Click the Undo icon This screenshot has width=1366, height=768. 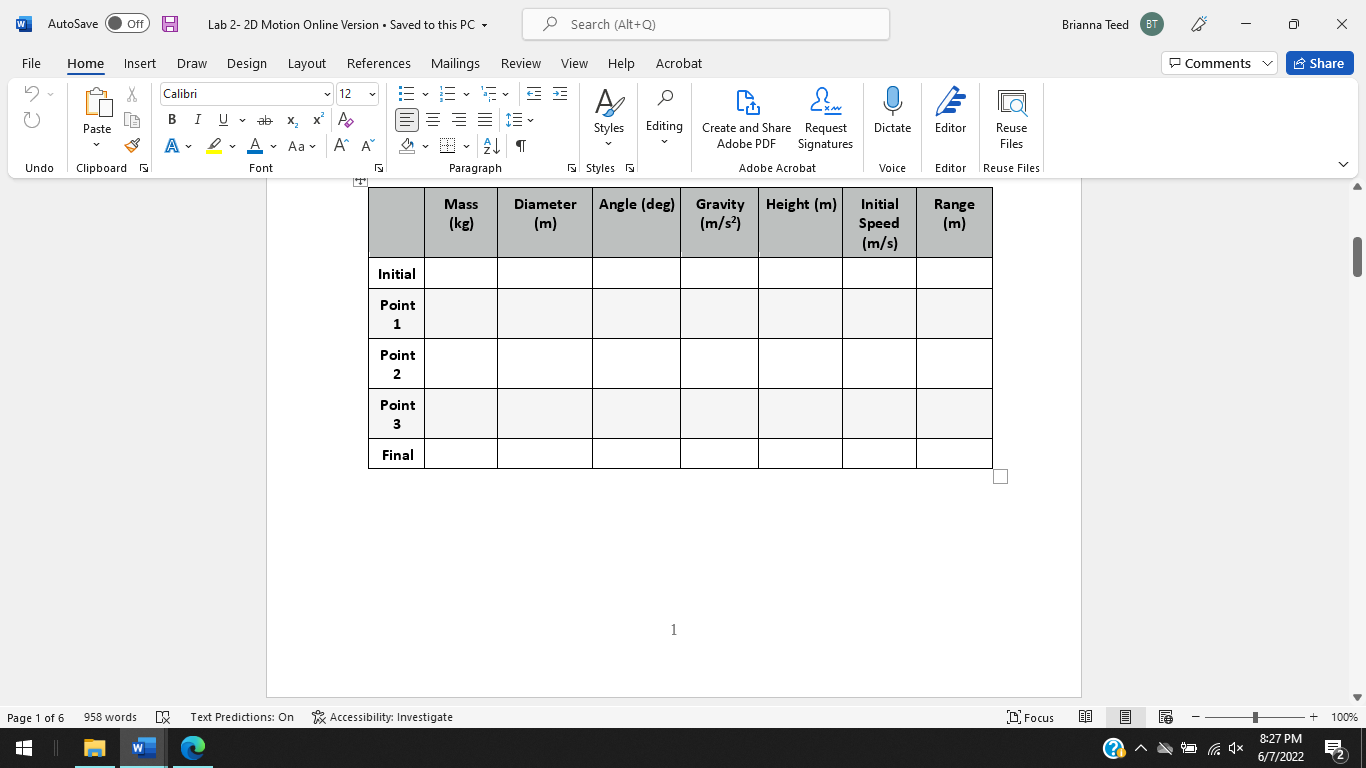tap(32, 94)
